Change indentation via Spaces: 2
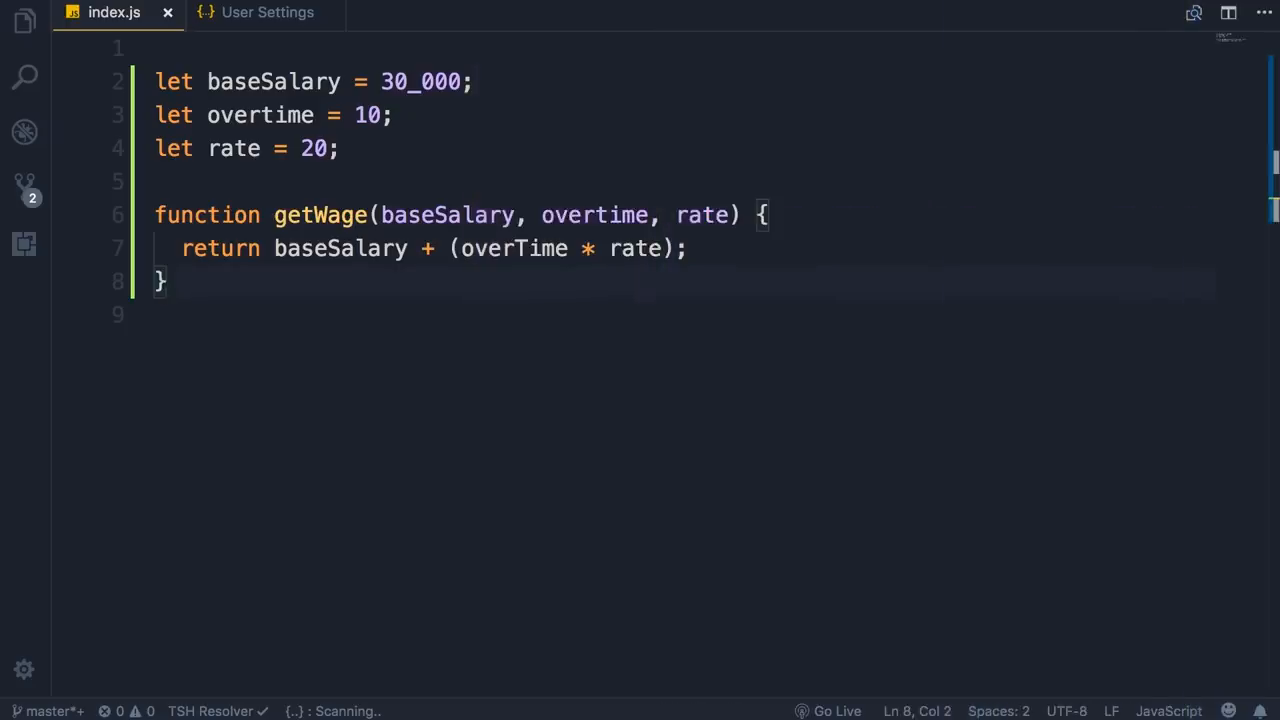1280x720 pixels. (998, 711)
